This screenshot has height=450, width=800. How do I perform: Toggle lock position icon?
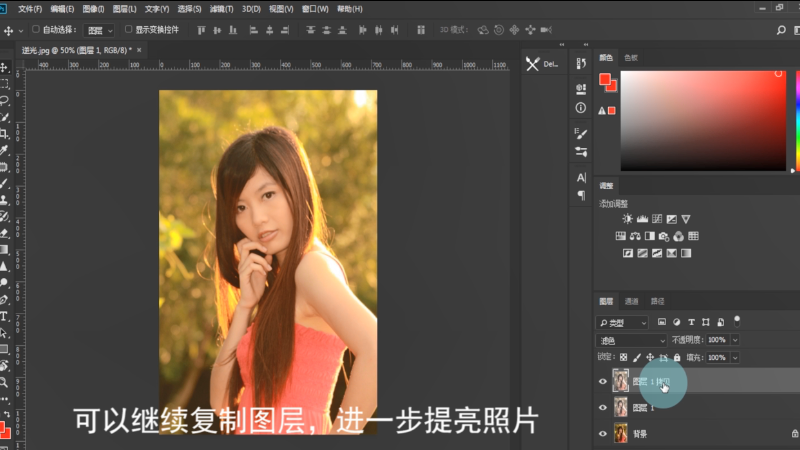point(650,358)
